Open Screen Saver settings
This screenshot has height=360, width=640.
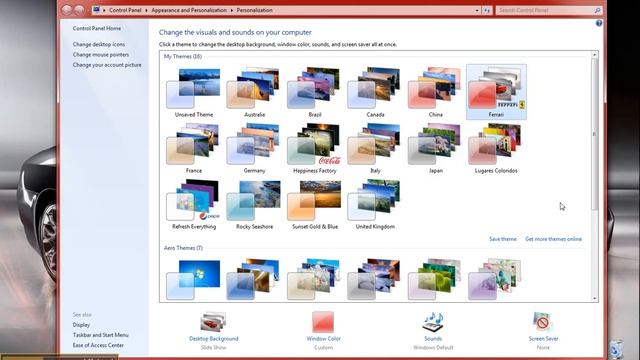(543, 330)
